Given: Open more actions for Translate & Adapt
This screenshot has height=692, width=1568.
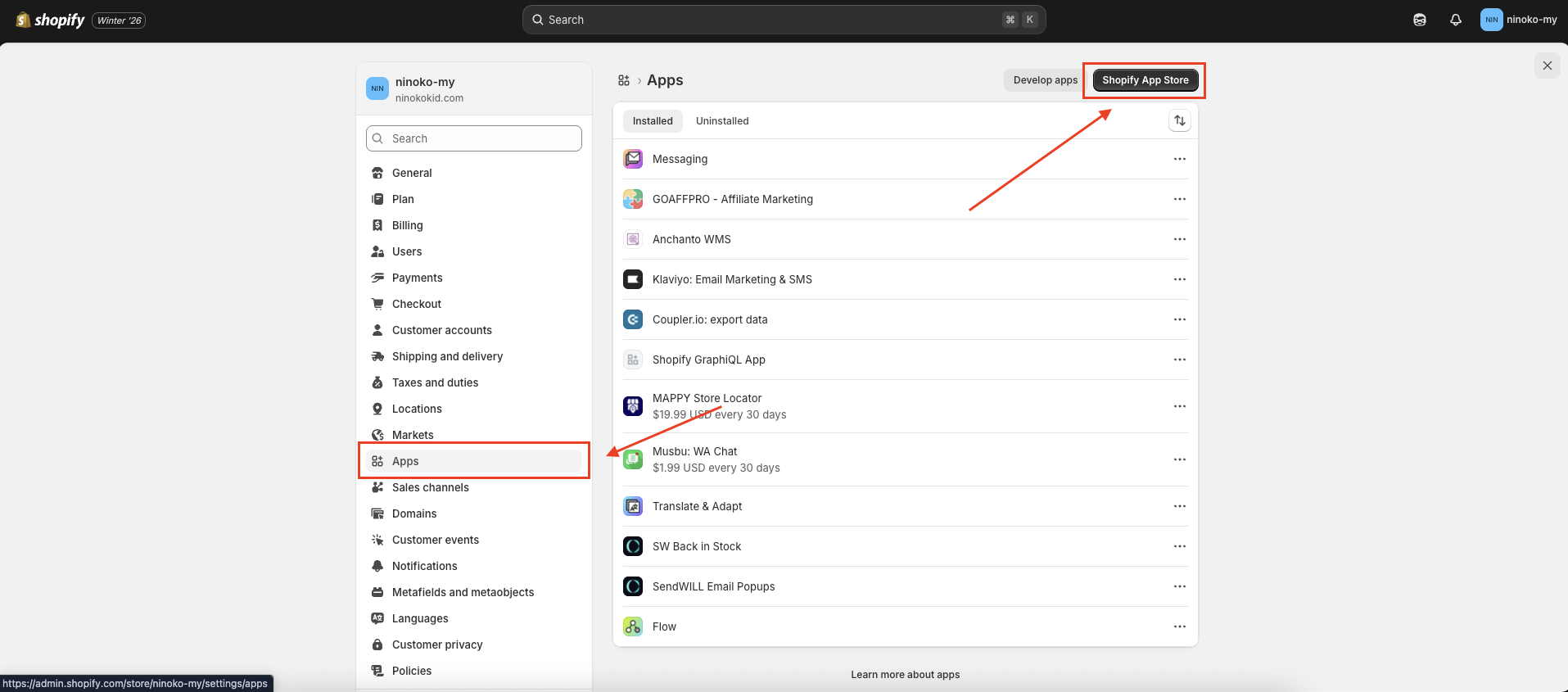Looking at the screenshot, I should (1179, 506).
